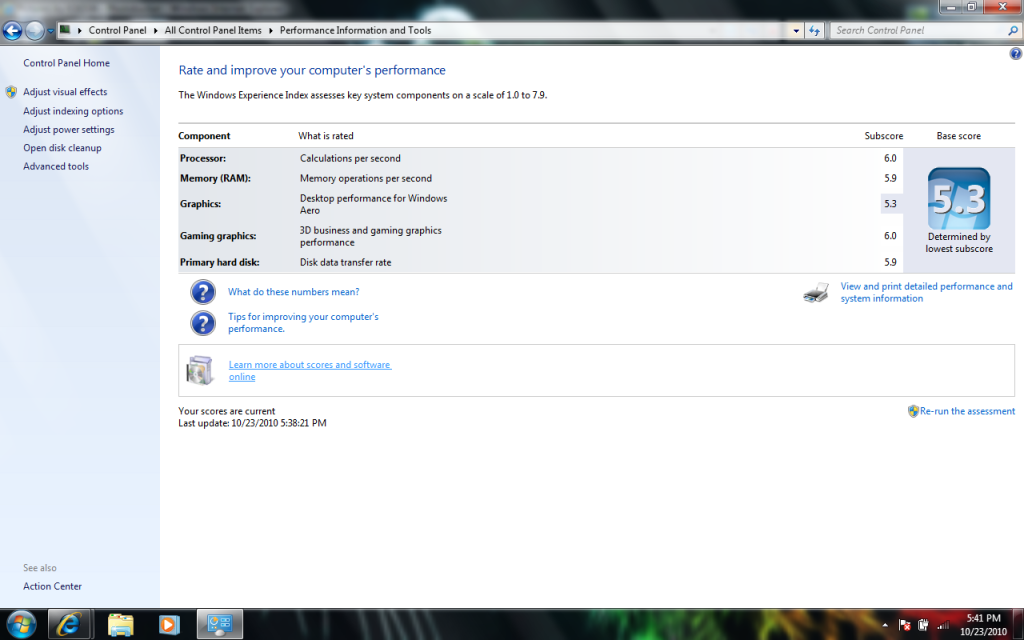Screen dimensions: 1024x640
Task: Click the 5.3 base score badge
Action: click(x=959, y=199)
